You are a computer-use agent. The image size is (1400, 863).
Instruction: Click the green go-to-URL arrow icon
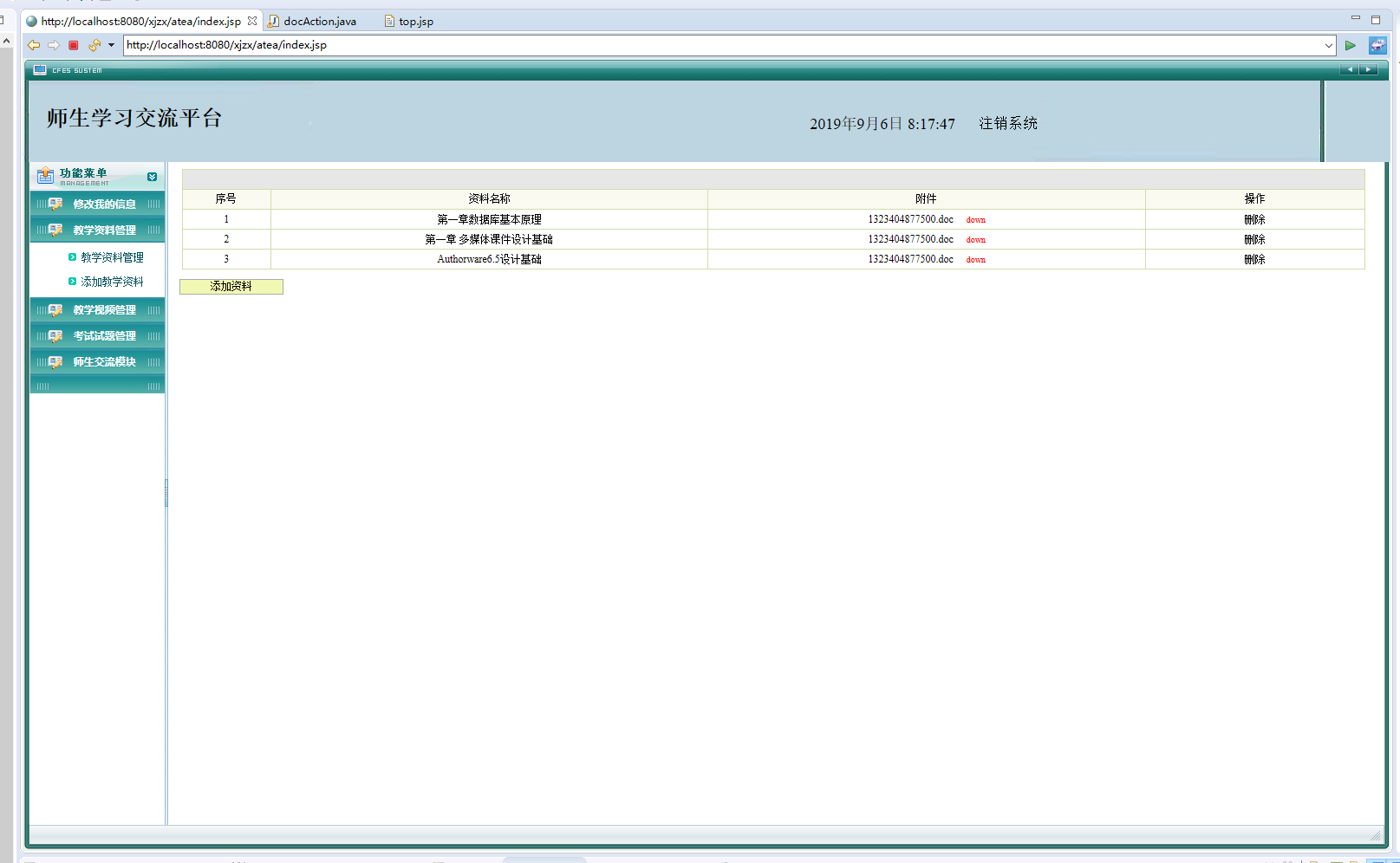[x=1350, y=45]
